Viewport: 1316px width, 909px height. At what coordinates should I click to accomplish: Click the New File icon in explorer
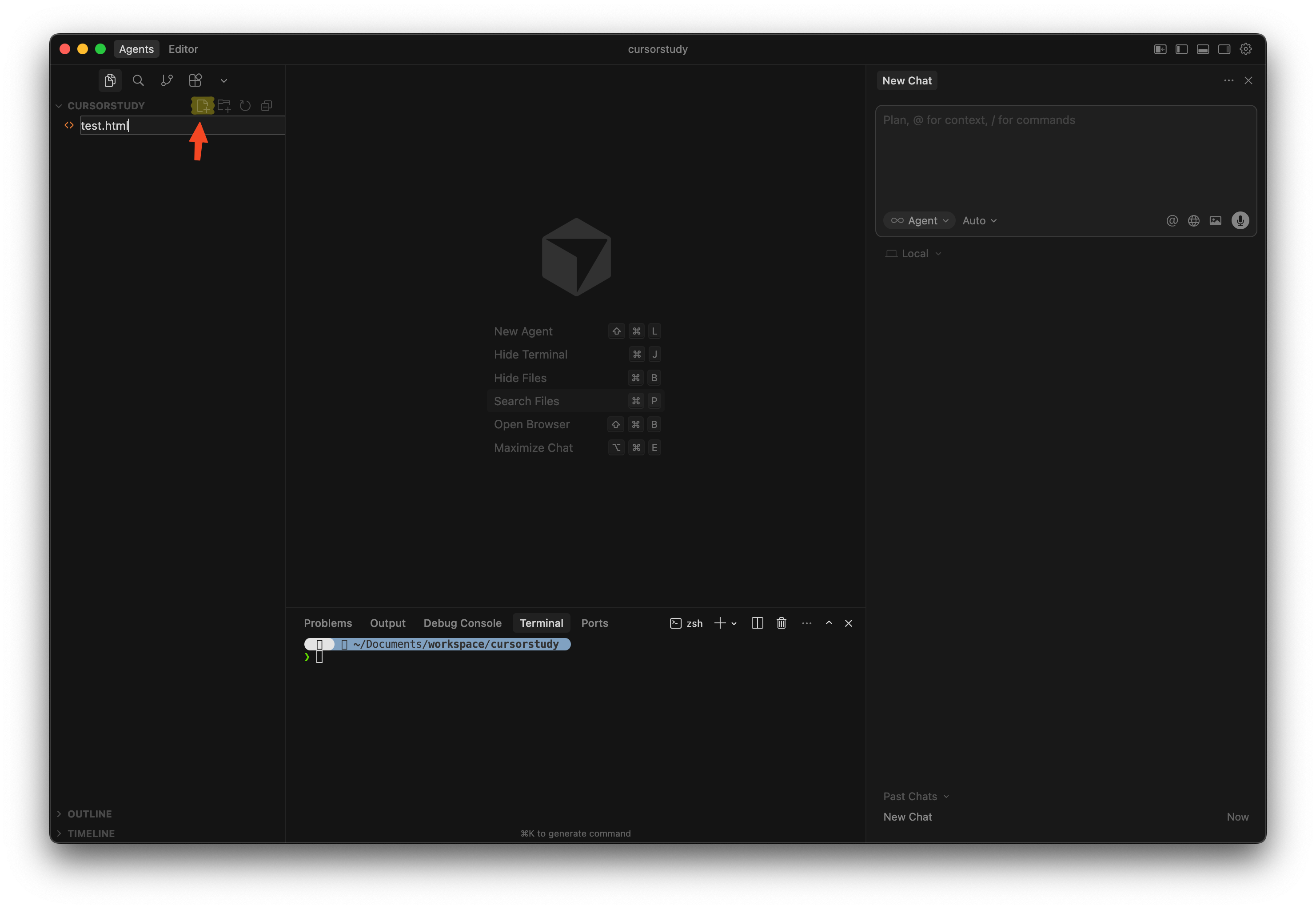pos(202,106)
